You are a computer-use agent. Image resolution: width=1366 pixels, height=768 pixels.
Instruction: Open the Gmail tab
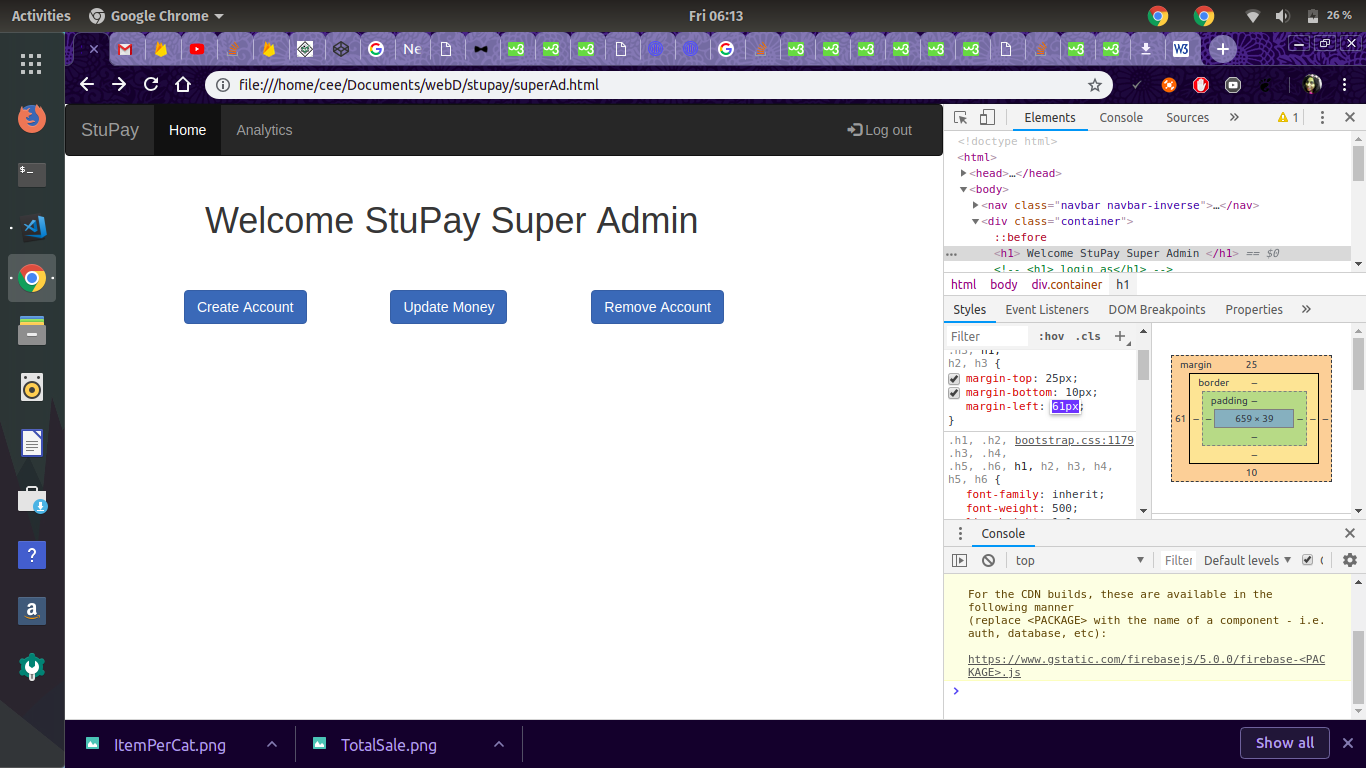[x=124, y=48]
